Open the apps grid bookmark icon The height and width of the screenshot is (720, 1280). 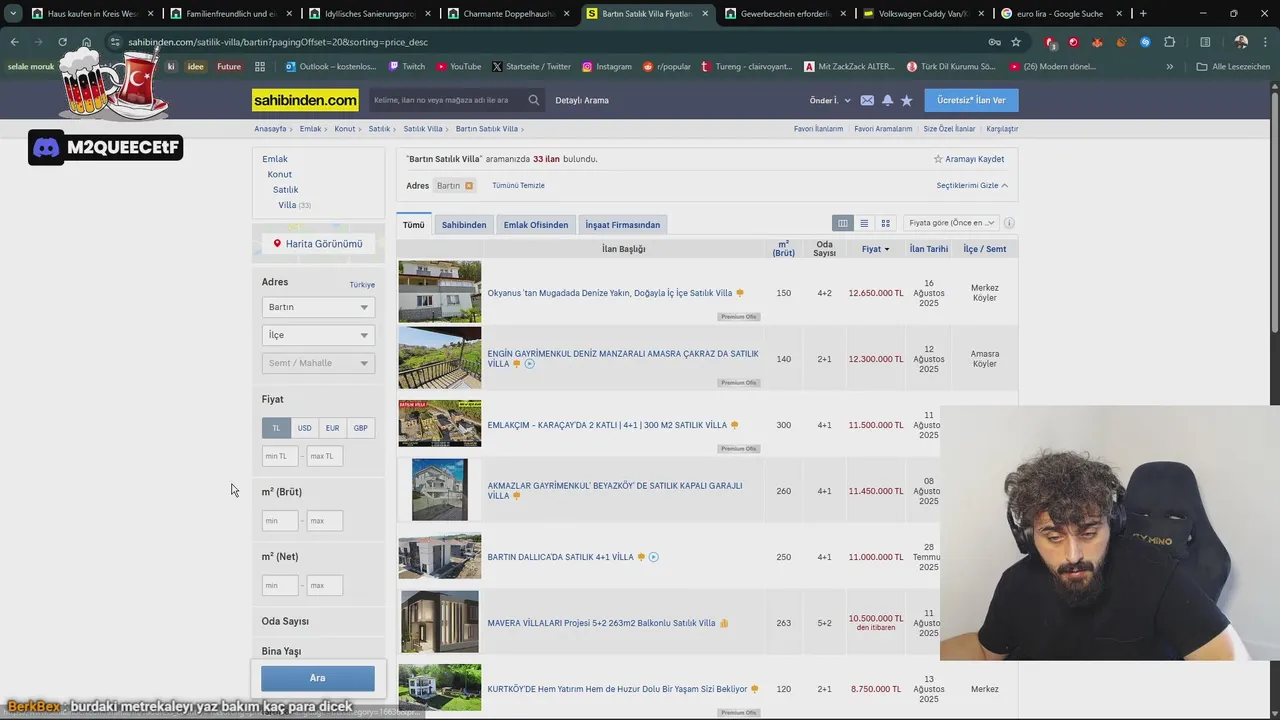pos(260,67)
